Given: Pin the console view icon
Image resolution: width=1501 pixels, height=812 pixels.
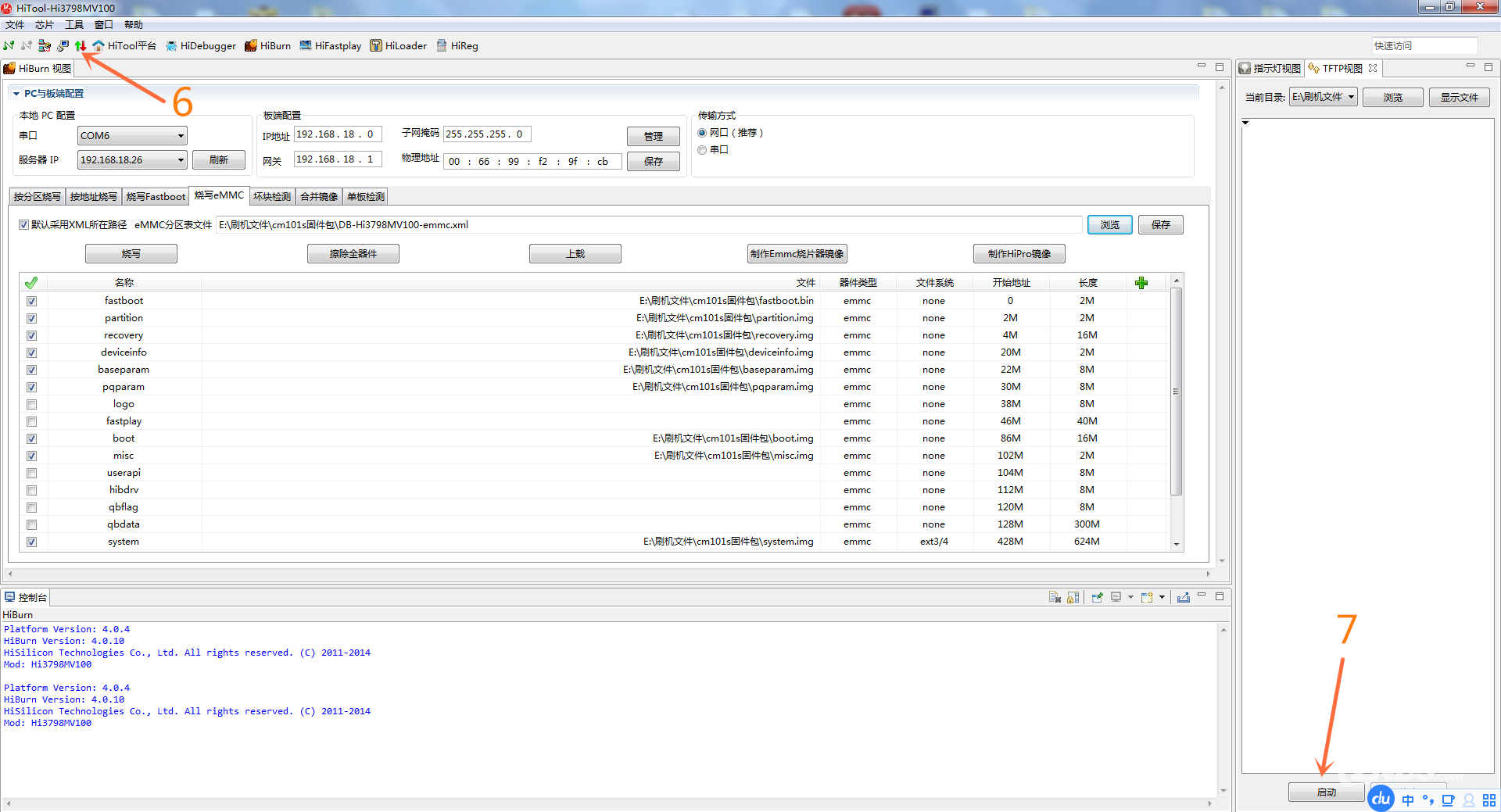Looking at the screenshot, I should pyautogui.click(x=1098, y=597).
